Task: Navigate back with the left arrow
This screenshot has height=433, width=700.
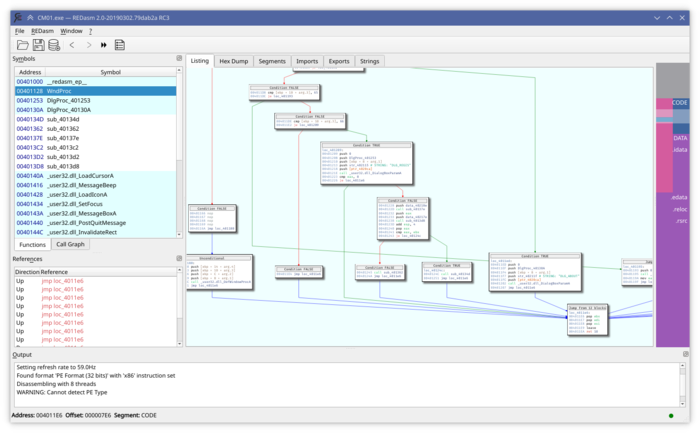Action: pos(72,45)
